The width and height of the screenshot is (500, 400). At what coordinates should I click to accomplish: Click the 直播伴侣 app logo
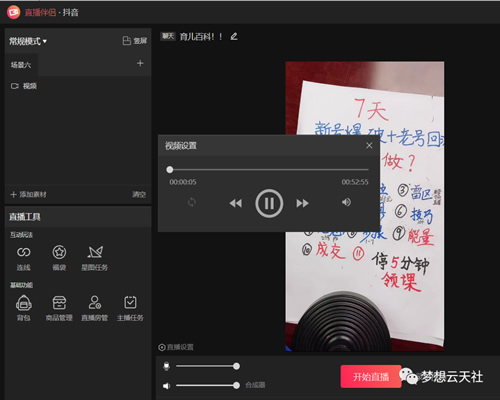[14, 13]
